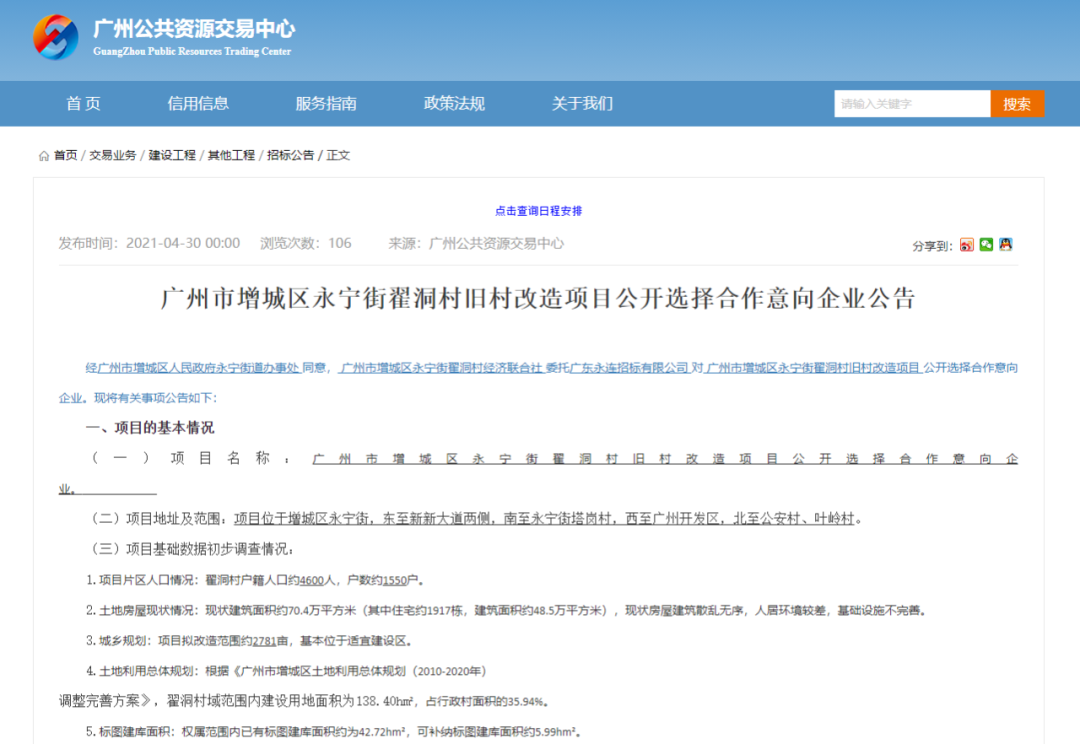This screenshot has height=744, width=1080.
Task: Open the 首页 navigation menu item
Action: (83, 104)
